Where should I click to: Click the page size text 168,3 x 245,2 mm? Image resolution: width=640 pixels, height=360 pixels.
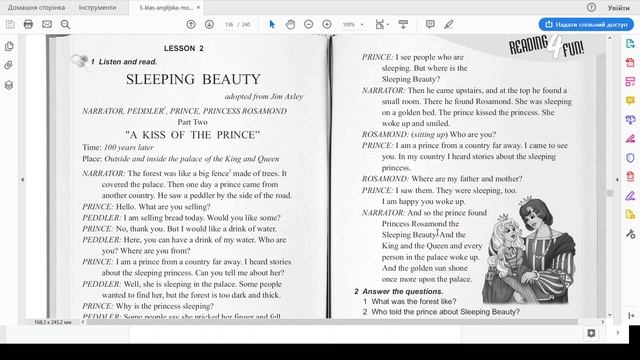tap(53, 322)
